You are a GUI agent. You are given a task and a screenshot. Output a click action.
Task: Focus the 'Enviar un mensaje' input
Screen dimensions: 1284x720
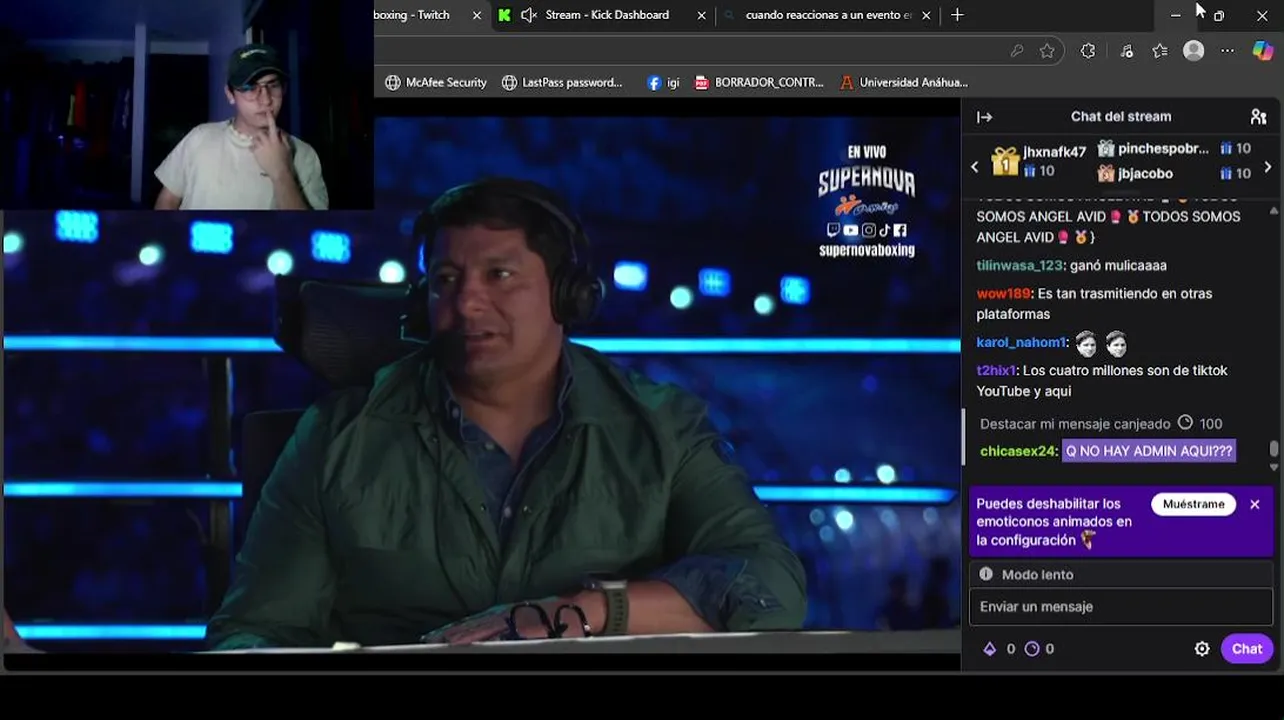click(1120, 607)
